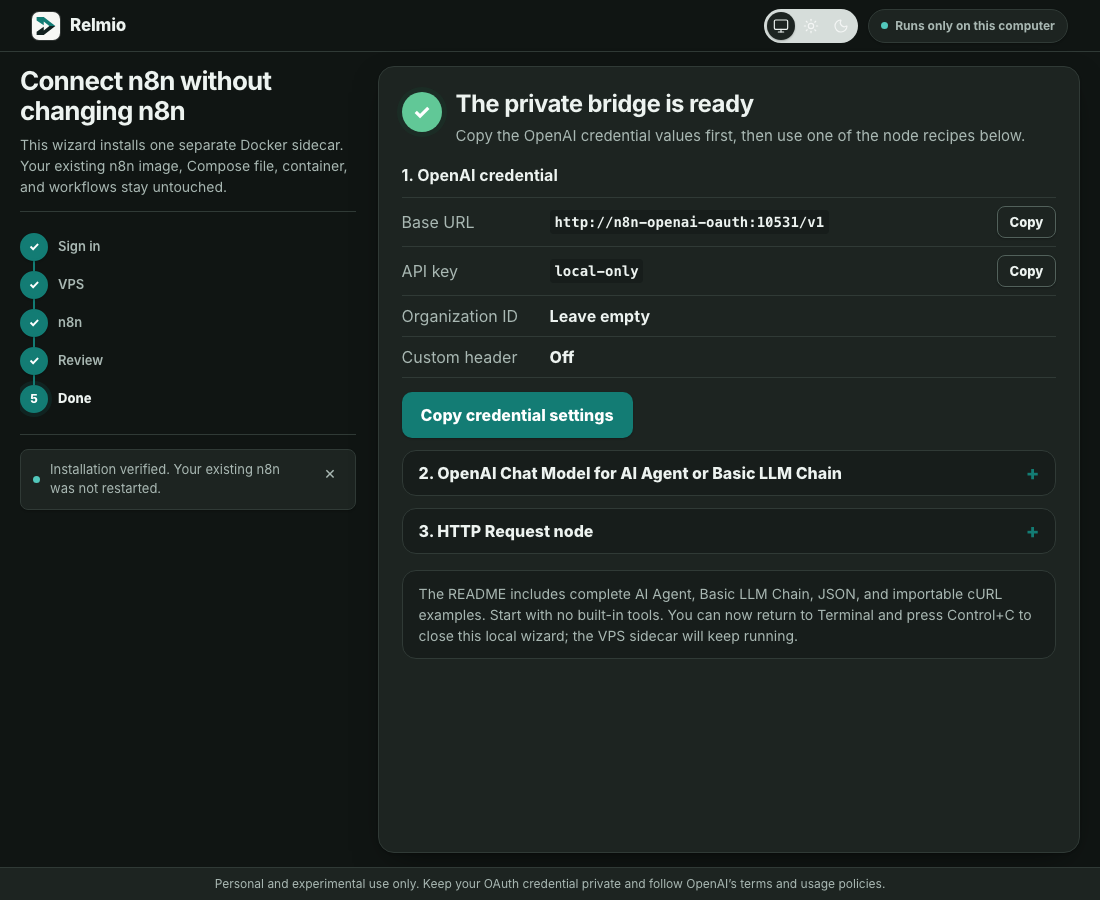Switch to system theme monitor icon

coord(781,26)
